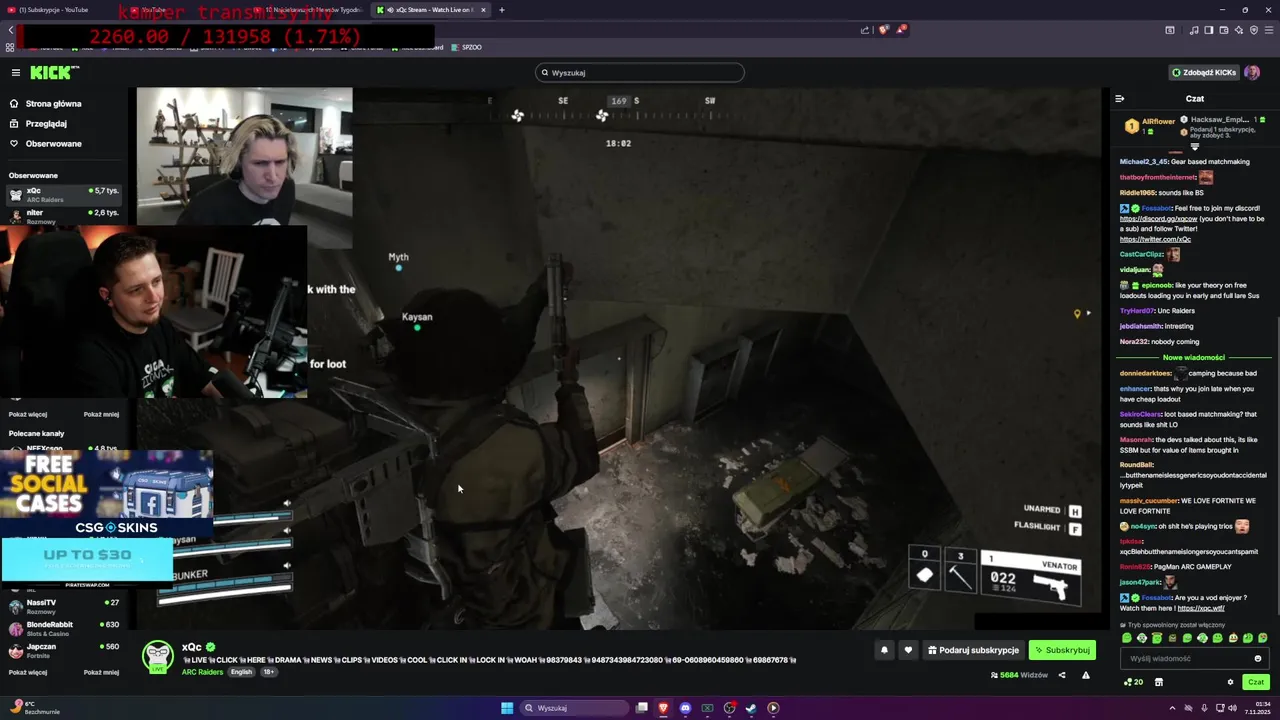Open Brave Shields lion icon
The image size is (1280, 720).
coord(883,30)
